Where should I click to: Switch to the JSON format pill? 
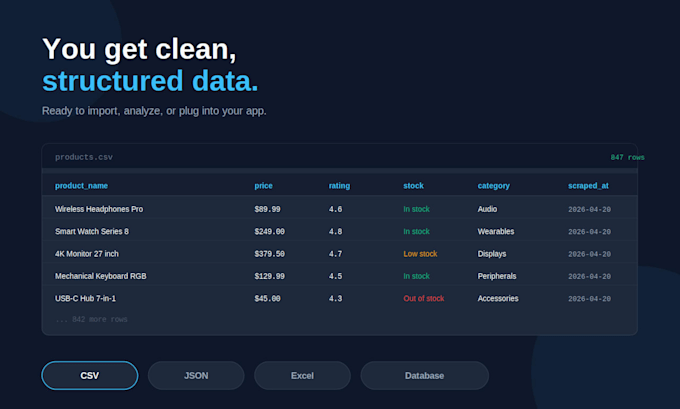tap(196, 376)
